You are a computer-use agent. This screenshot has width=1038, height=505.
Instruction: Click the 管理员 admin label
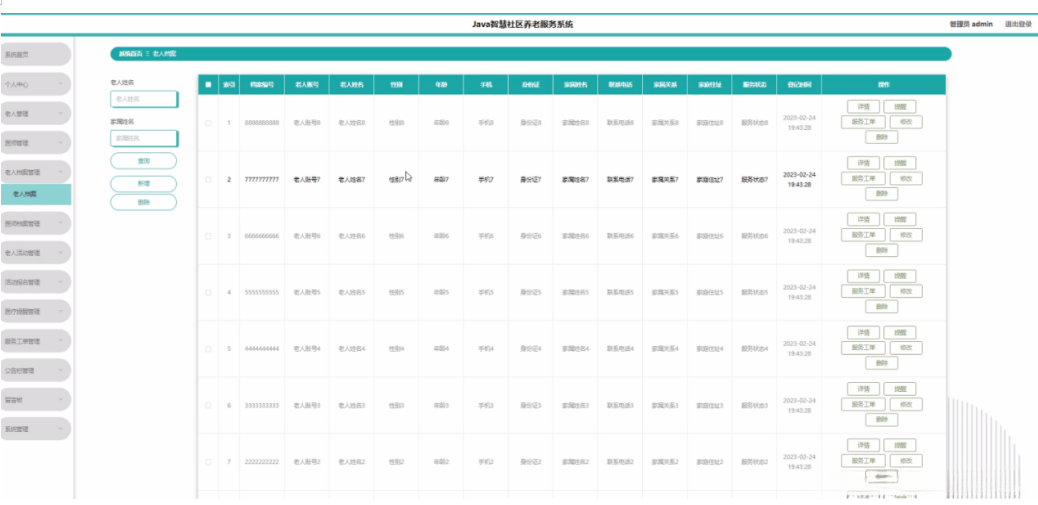click(x=970, y=24)
